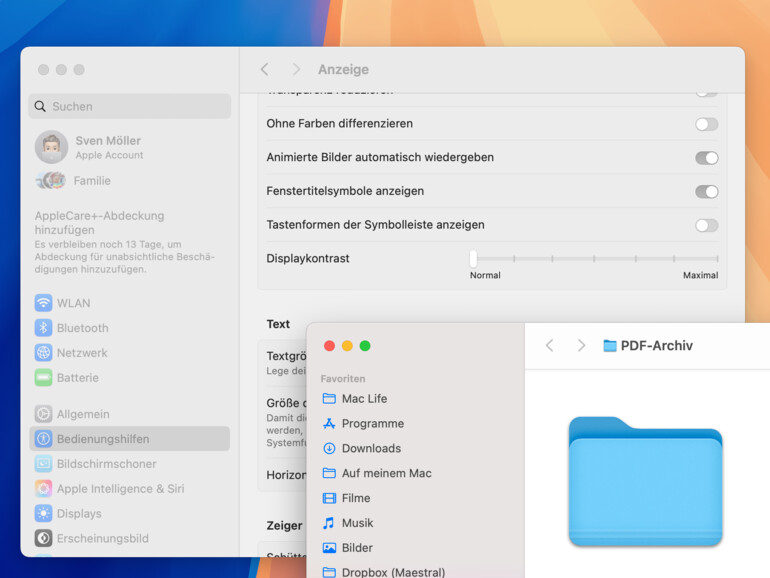Screen dimensions: 770x578
Task: Select the large blue folder thumbnail
Action: coord(645,481)
